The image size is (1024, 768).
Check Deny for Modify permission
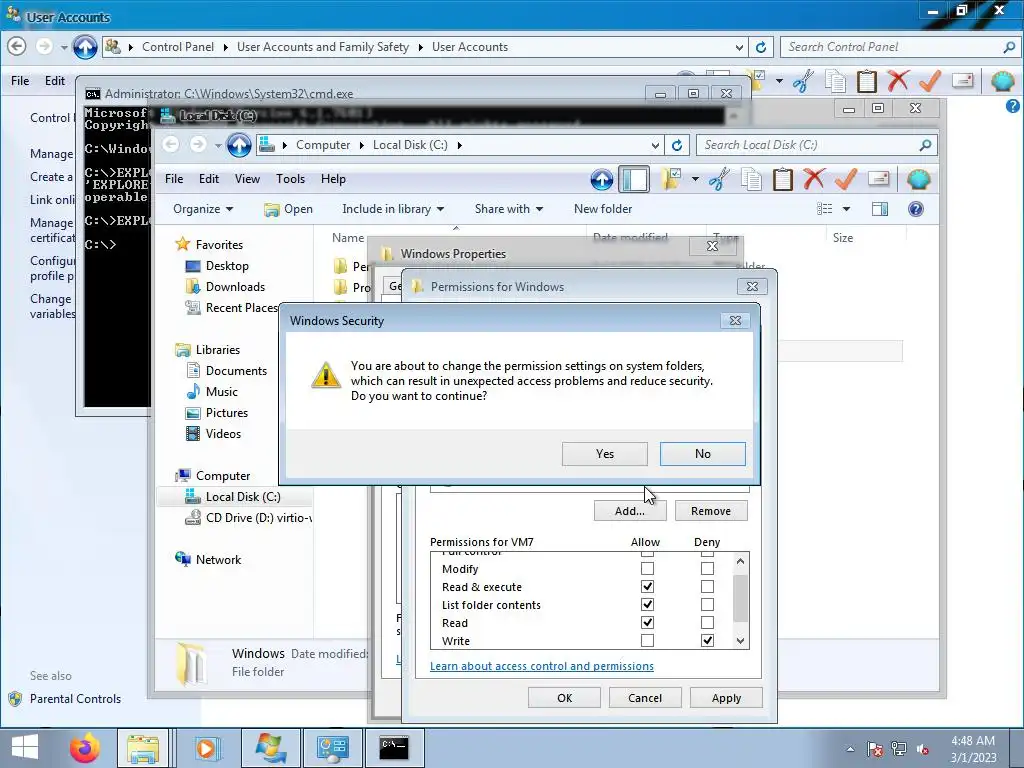click(x=707, y=569)
